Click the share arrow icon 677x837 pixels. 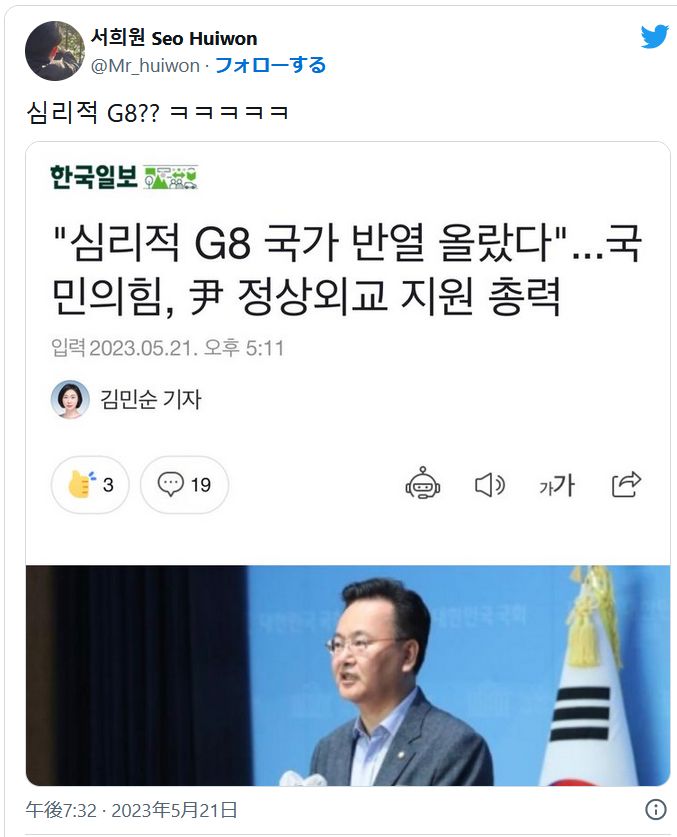[x=626, y=484]
